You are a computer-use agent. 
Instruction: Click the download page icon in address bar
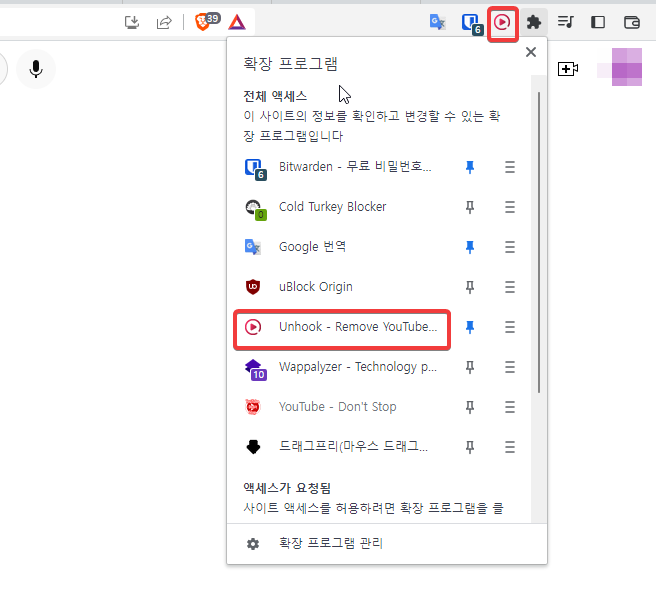[x=132, y=22]
